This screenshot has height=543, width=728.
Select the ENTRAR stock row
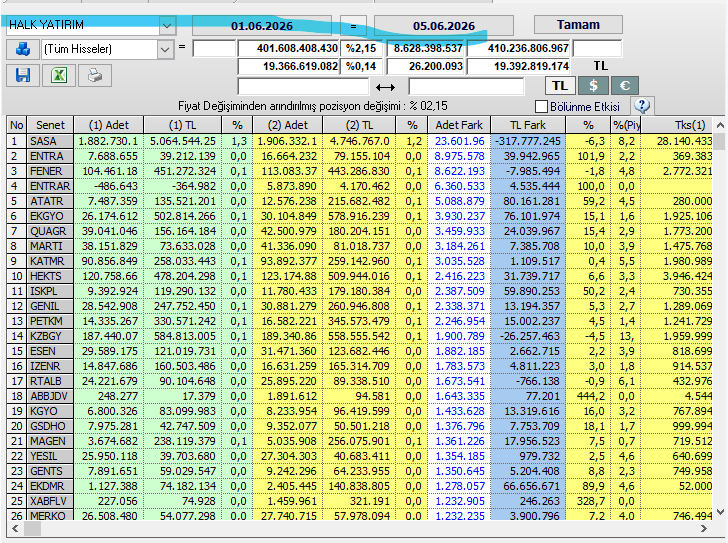[359, 186]
